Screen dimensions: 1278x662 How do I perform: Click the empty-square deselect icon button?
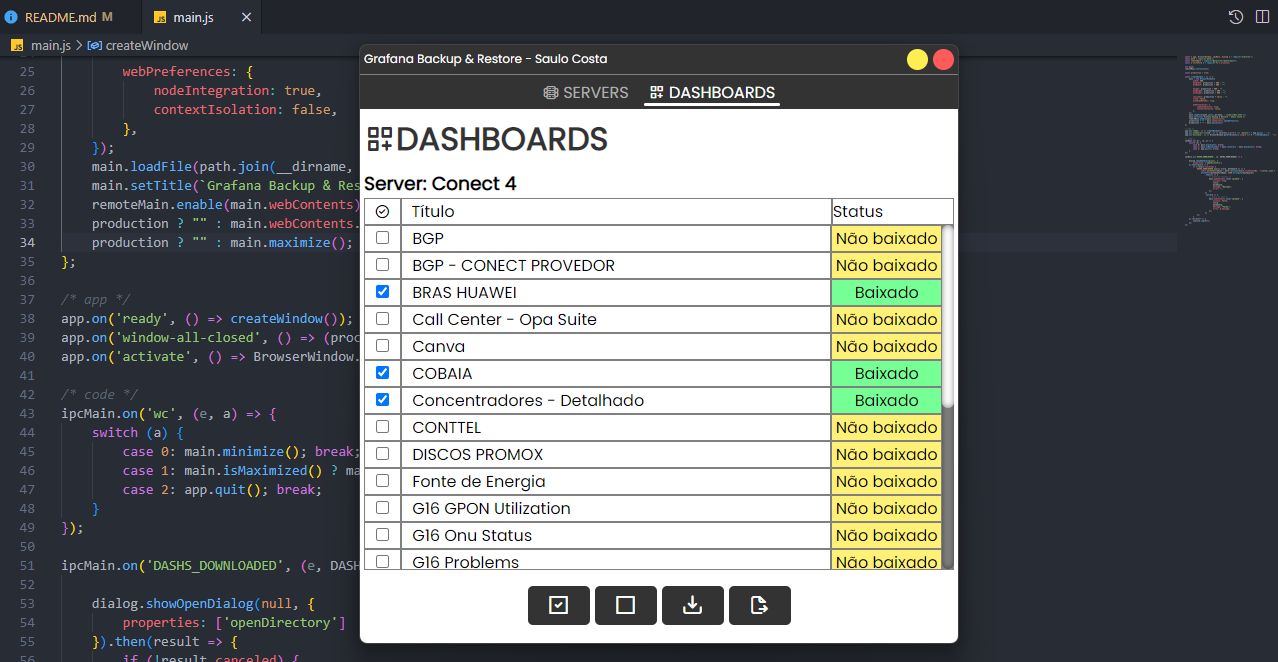(x=626, y=605)
